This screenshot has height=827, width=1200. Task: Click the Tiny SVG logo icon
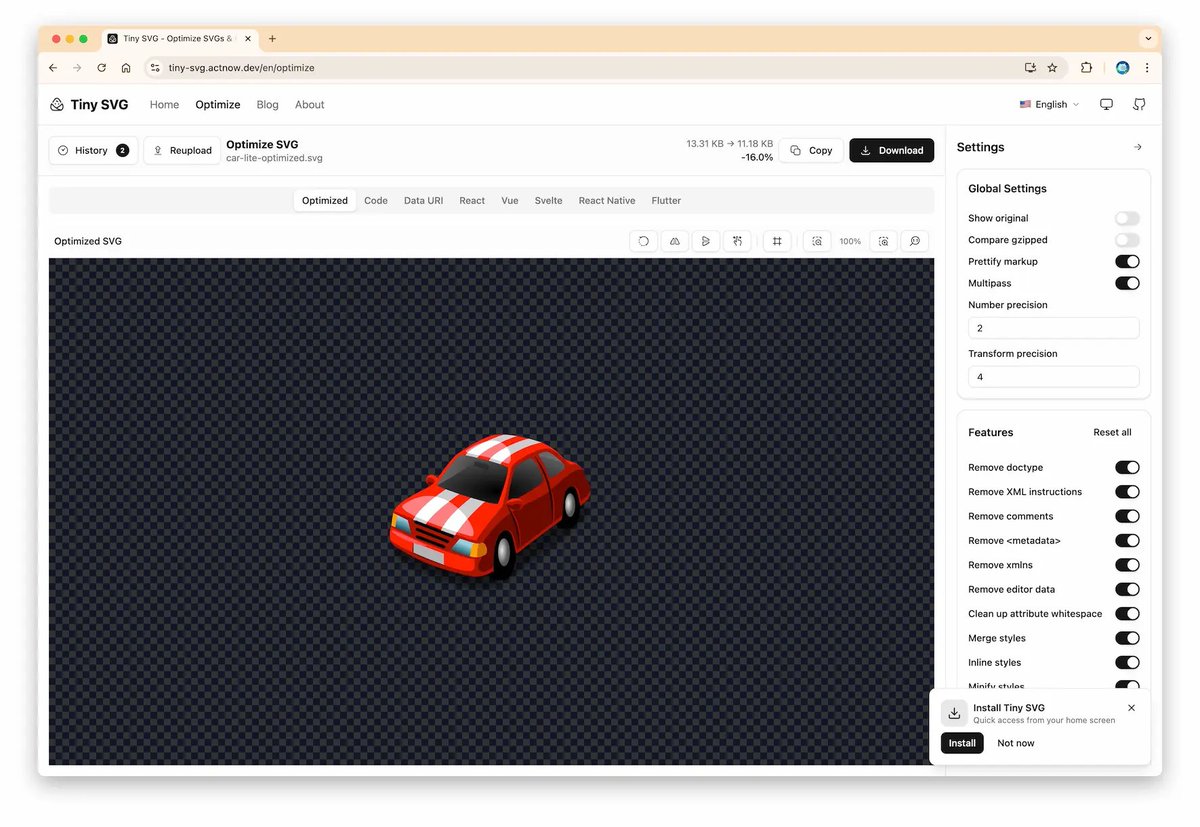click(57, 104)
